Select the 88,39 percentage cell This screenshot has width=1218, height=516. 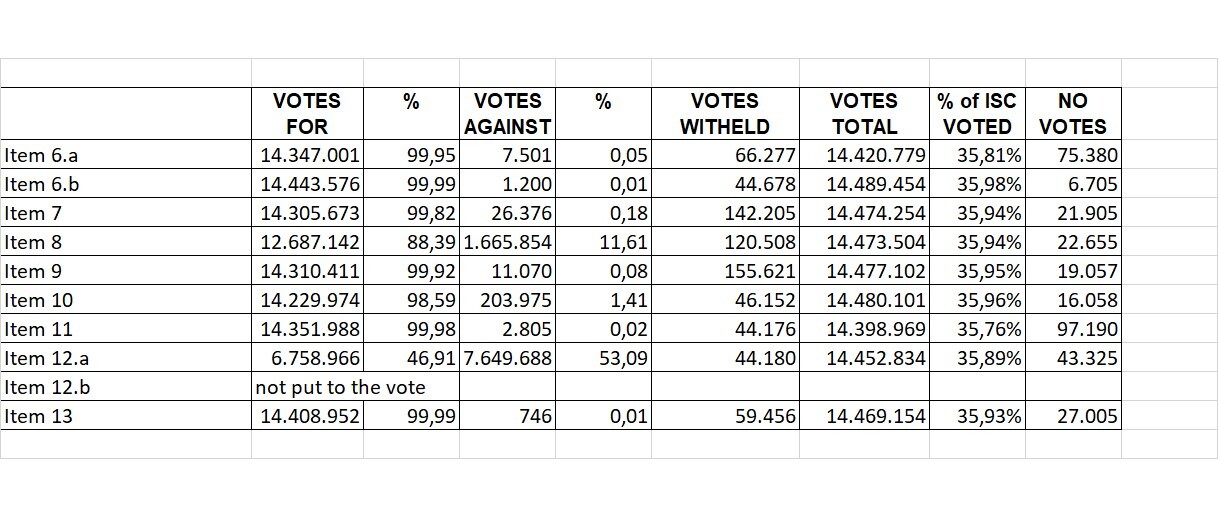point(432,243)
